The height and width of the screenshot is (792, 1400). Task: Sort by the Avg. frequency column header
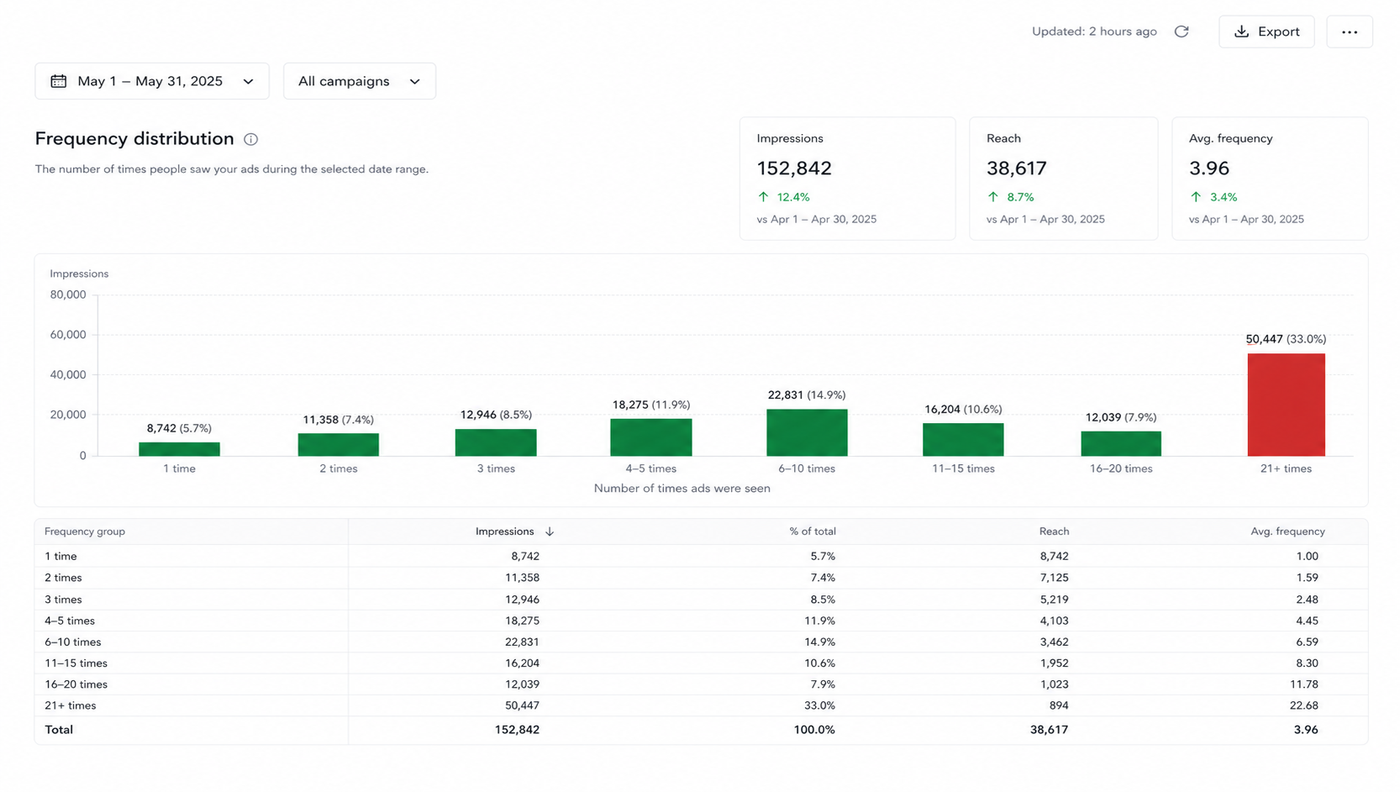tap(1288, 532)
